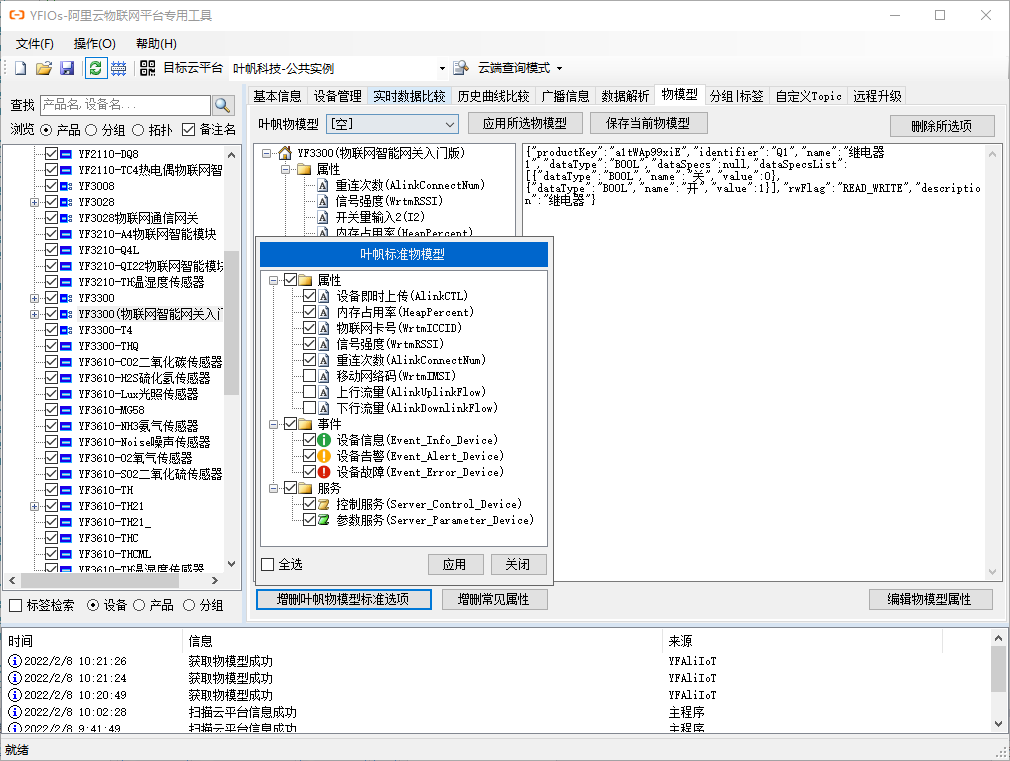Open the 云端查询模式 dropdown arrow
Image resolution: width=1010 pixels, height=761 pixels.
click(x=559, y=68)
